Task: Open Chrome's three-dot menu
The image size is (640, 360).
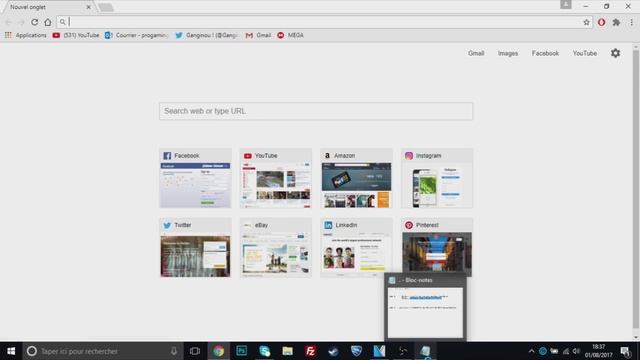Action: click(x=631, y=22)
